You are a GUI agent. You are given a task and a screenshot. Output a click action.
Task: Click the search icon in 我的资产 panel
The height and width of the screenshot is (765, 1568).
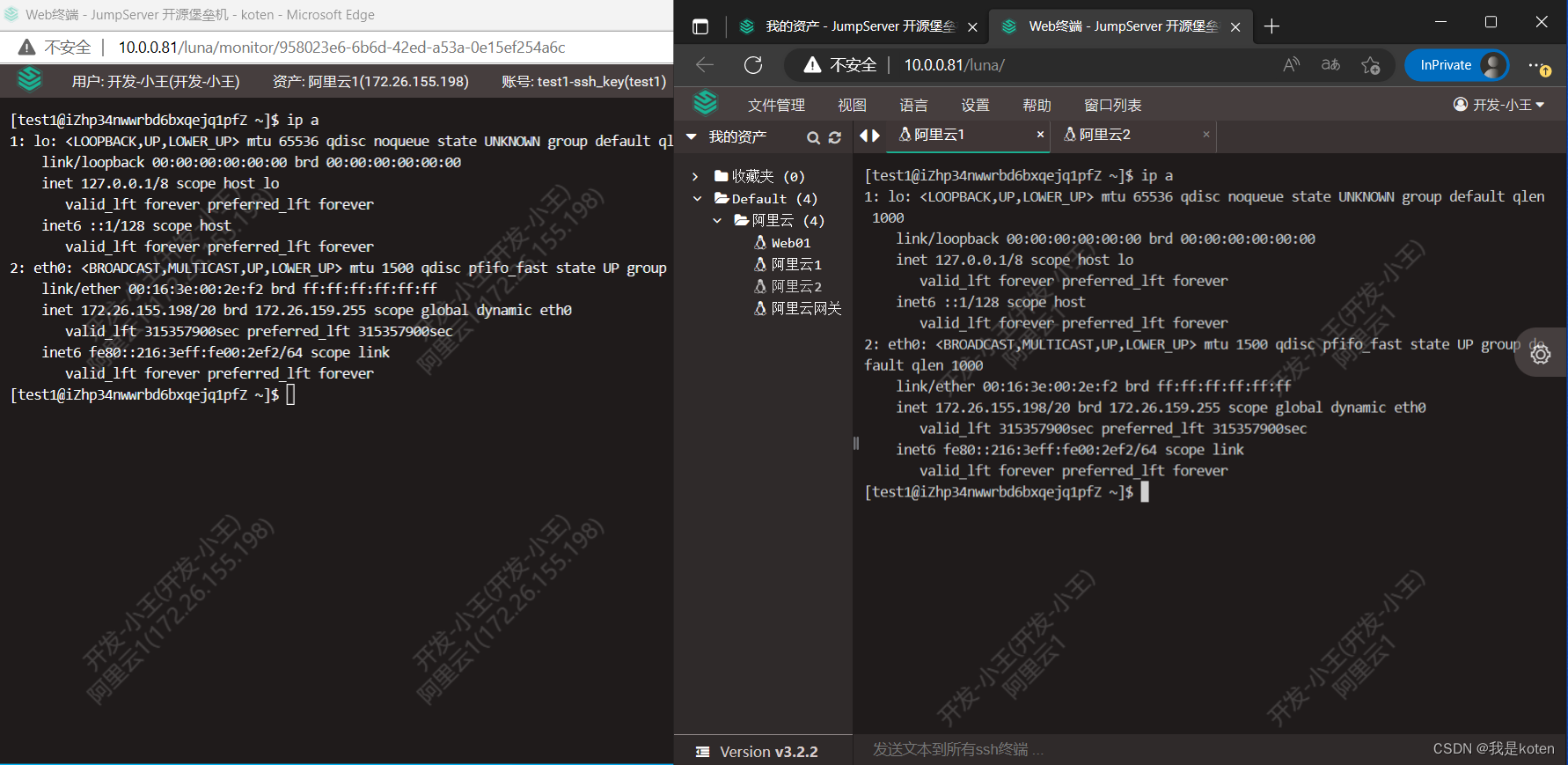click(813, 137)
